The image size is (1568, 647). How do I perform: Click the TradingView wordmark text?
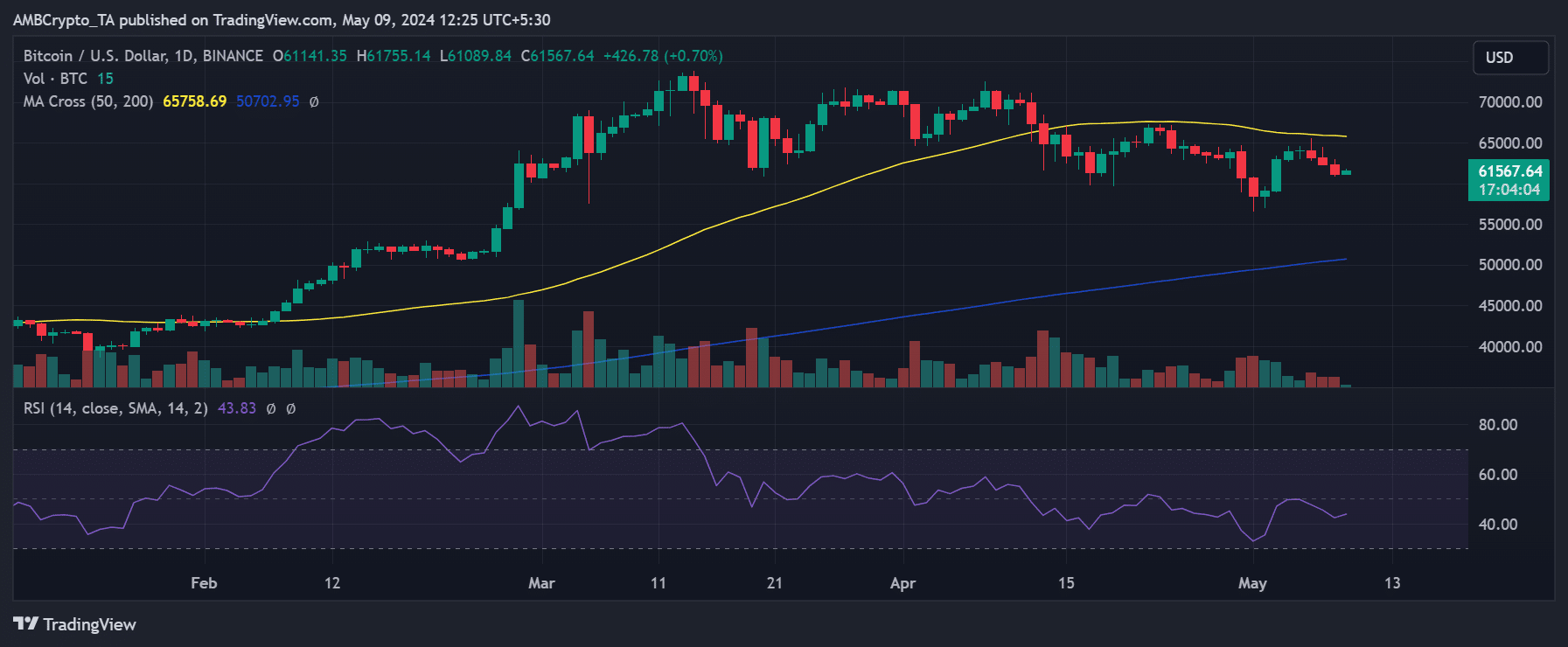tap(90, 624)
